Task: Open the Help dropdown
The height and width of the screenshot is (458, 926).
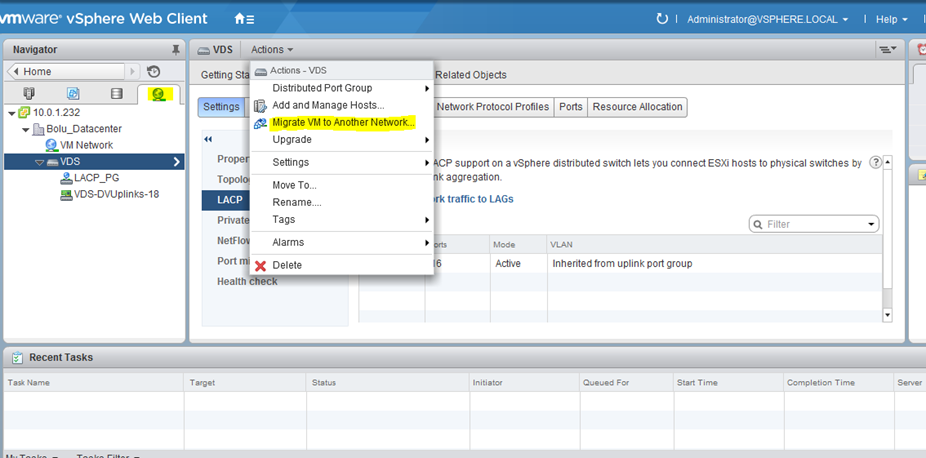Action: point(891,19)
